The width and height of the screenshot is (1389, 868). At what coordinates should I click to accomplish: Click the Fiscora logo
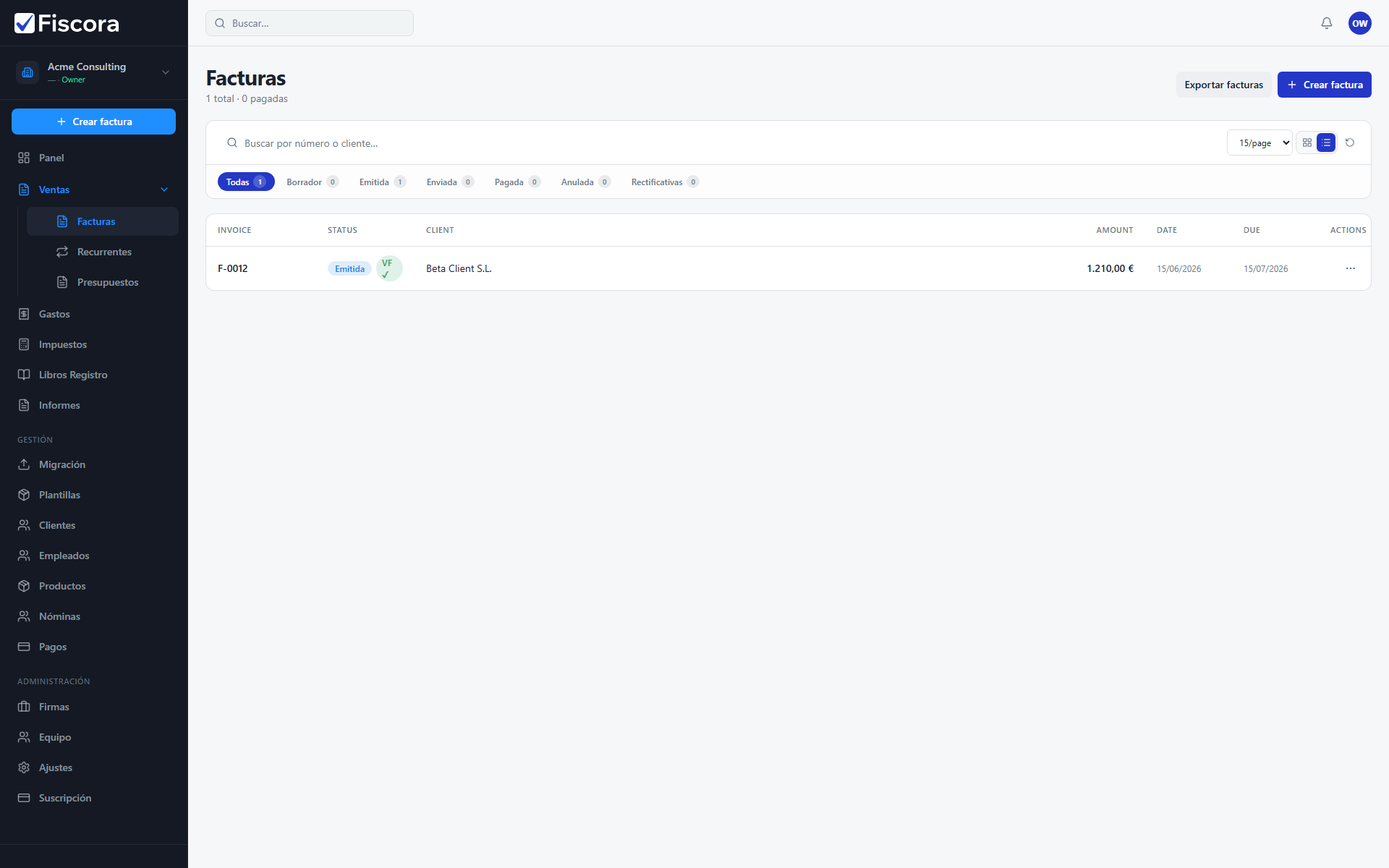[x=67, y=23]
